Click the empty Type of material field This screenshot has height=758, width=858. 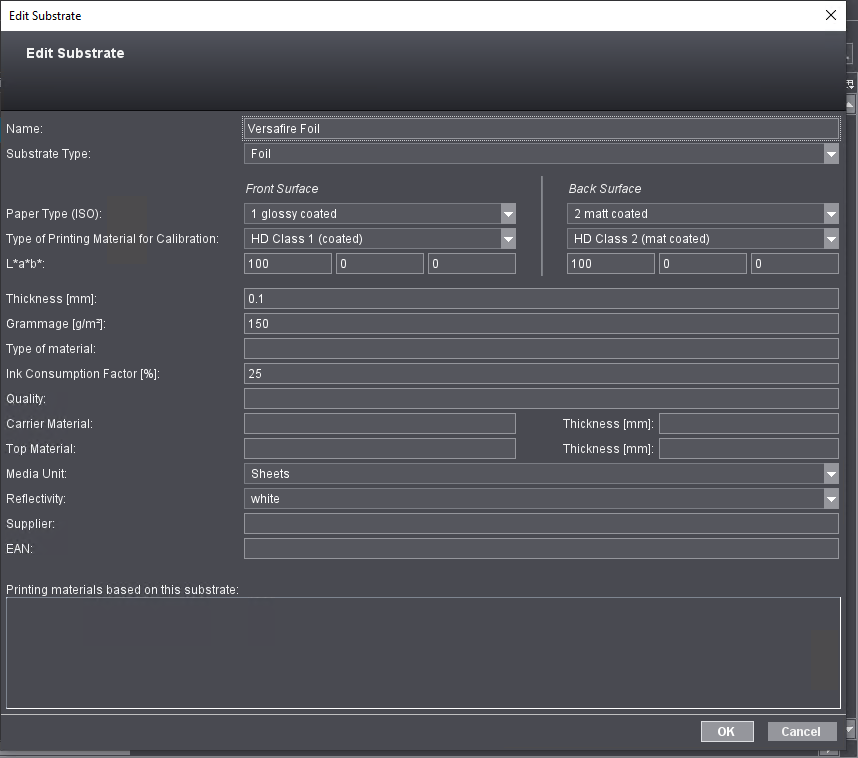[x=540, y=349]
